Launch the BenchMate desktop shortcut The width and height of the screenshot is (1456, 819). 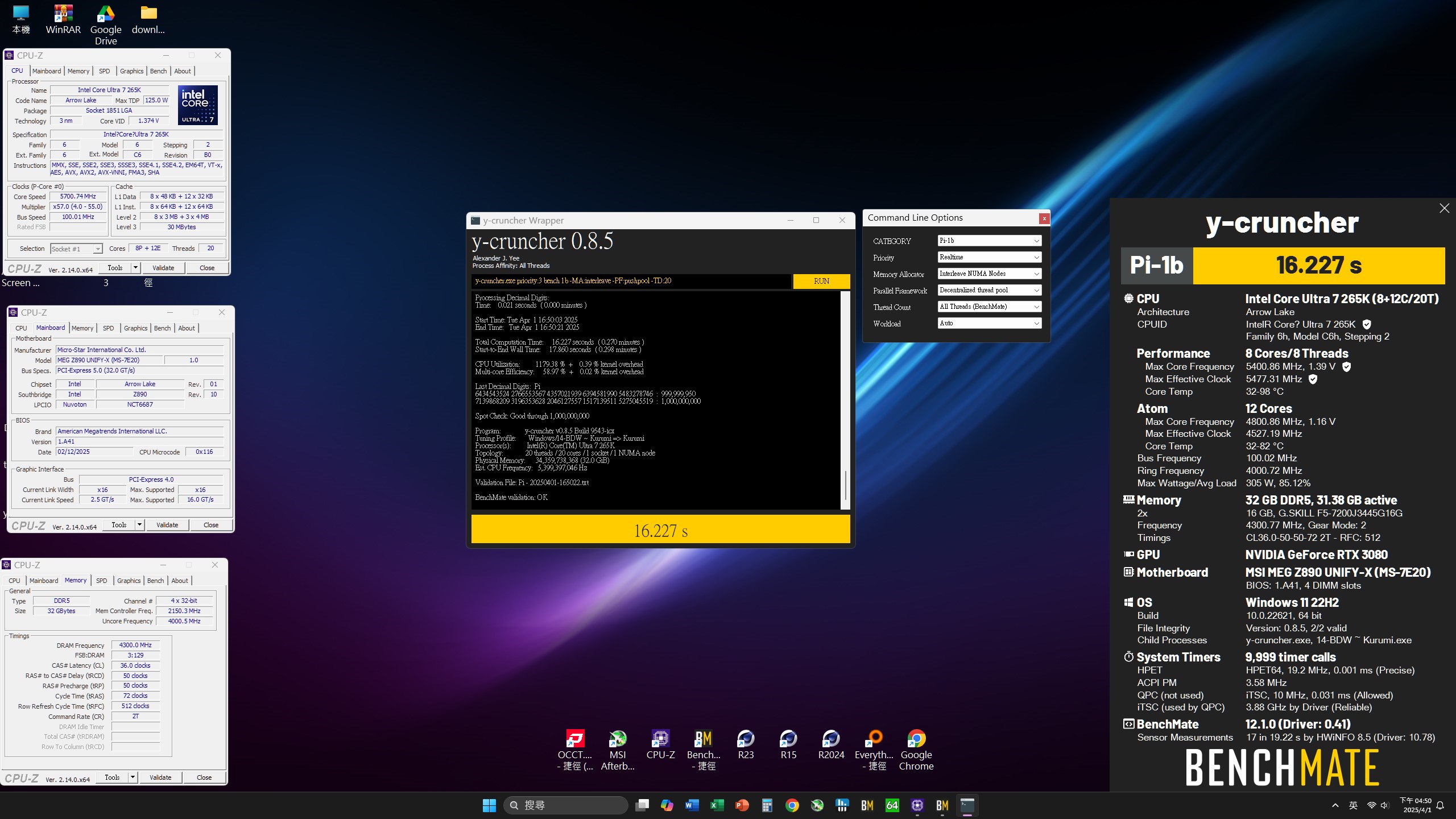pos(704,750)
